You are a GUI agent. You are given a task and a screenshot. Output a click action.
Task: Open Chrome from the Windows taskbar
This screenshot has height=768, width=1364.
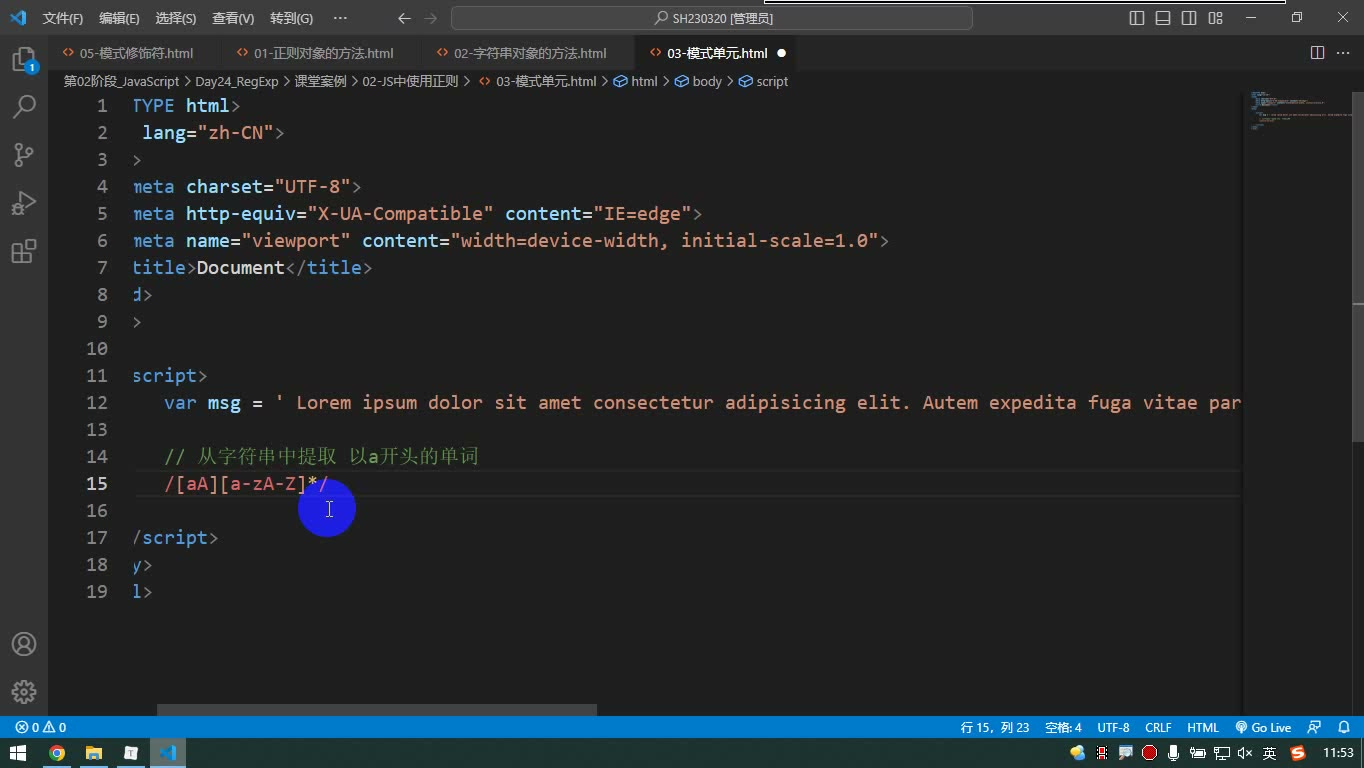(57, 753)
